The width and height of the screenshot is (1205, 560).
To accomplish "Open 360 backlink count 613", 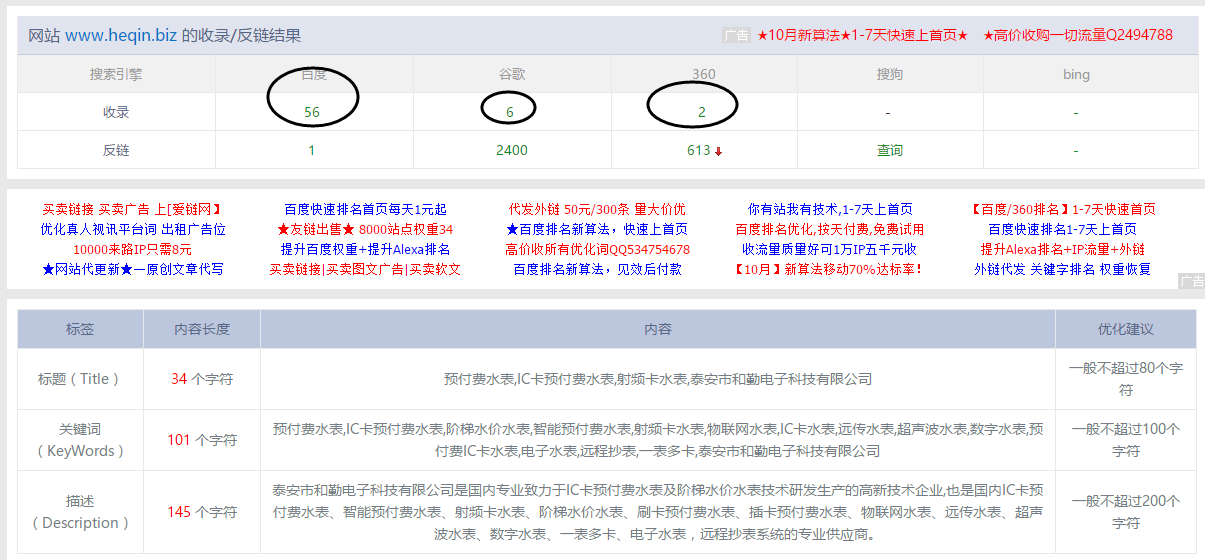I will click(698, 150).
